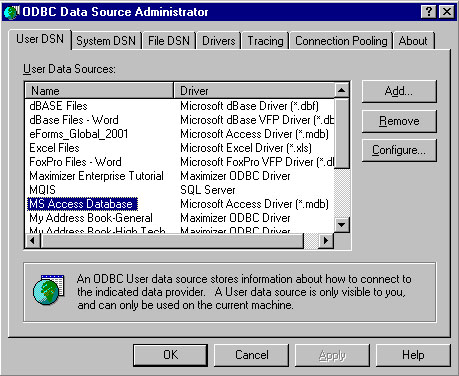Click the greyed-out Apply button
This screenshot has width=459, height=376.
tap(332, 355)
